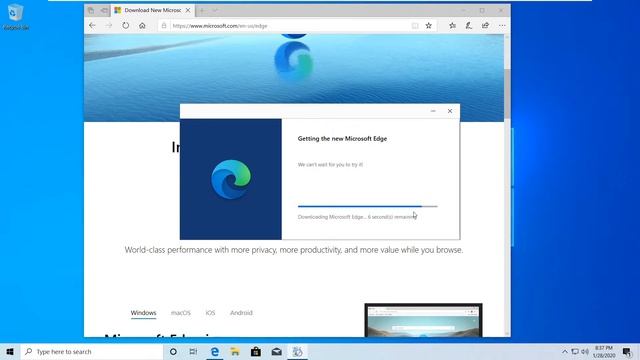
Task: Close the Download New Microsoft tab
Action: tap(188, 10)
